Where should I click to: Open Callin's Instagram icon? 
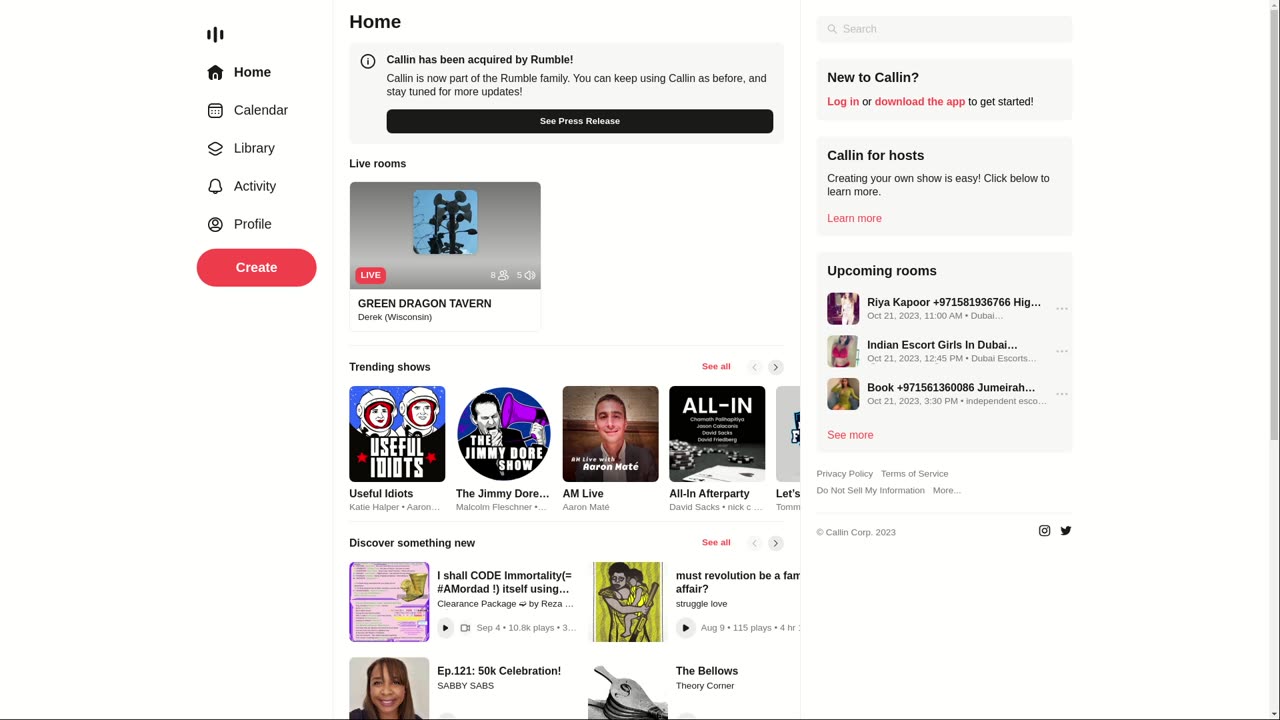pos(1044,531)
